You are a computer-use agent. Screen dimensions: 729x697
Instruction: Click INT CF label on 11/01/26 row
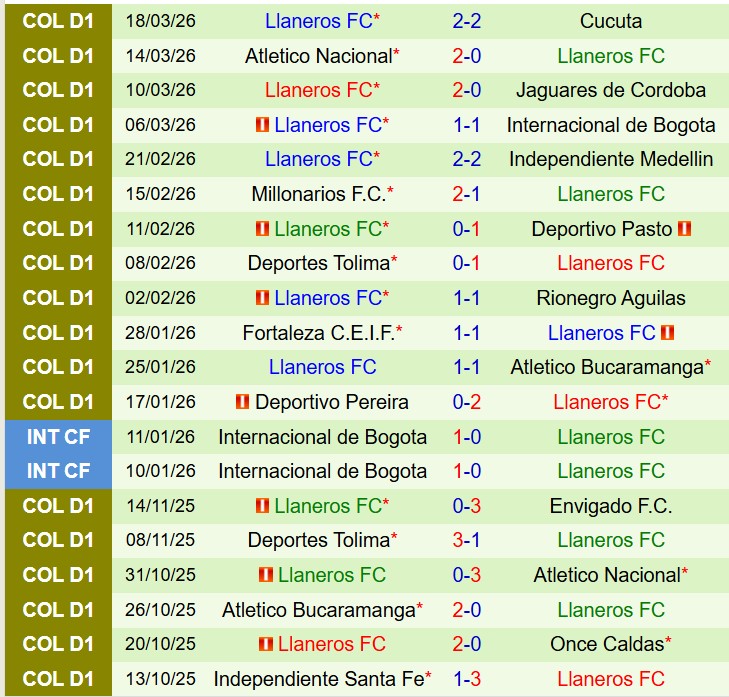(57, 437)
